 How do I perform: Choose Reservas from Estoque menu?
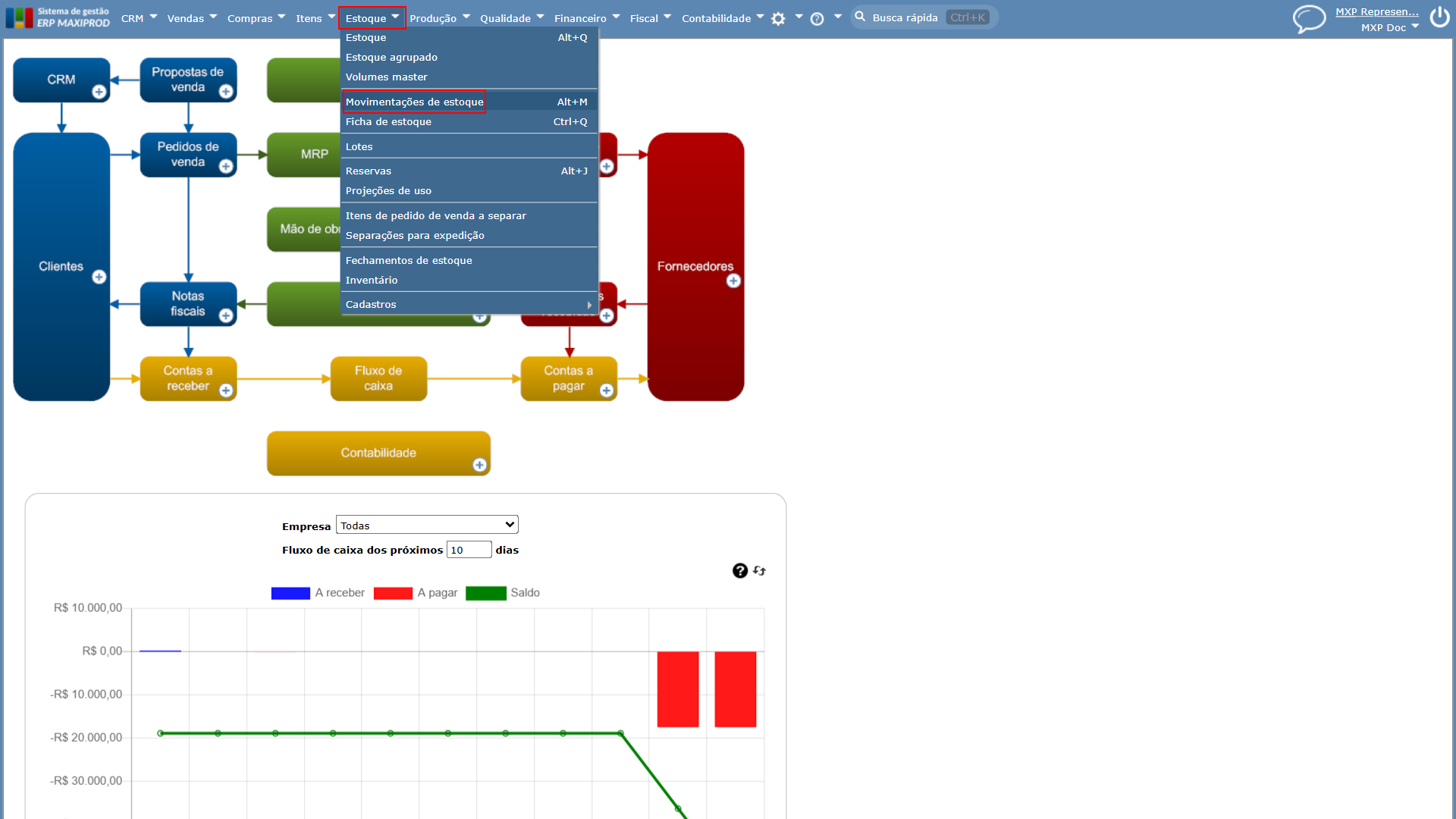point(469,171)
